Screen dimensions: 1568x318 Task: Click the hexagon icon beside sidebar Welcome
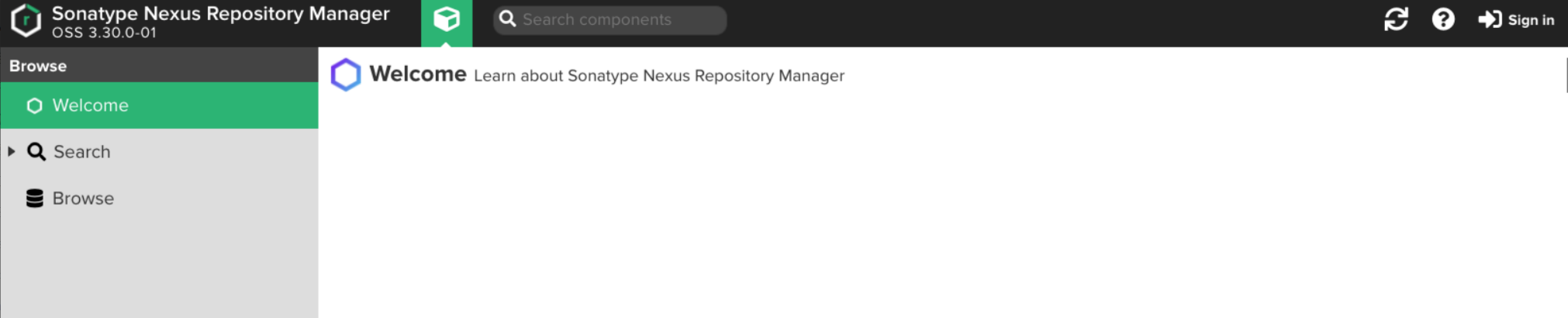[x=34, y=105]
